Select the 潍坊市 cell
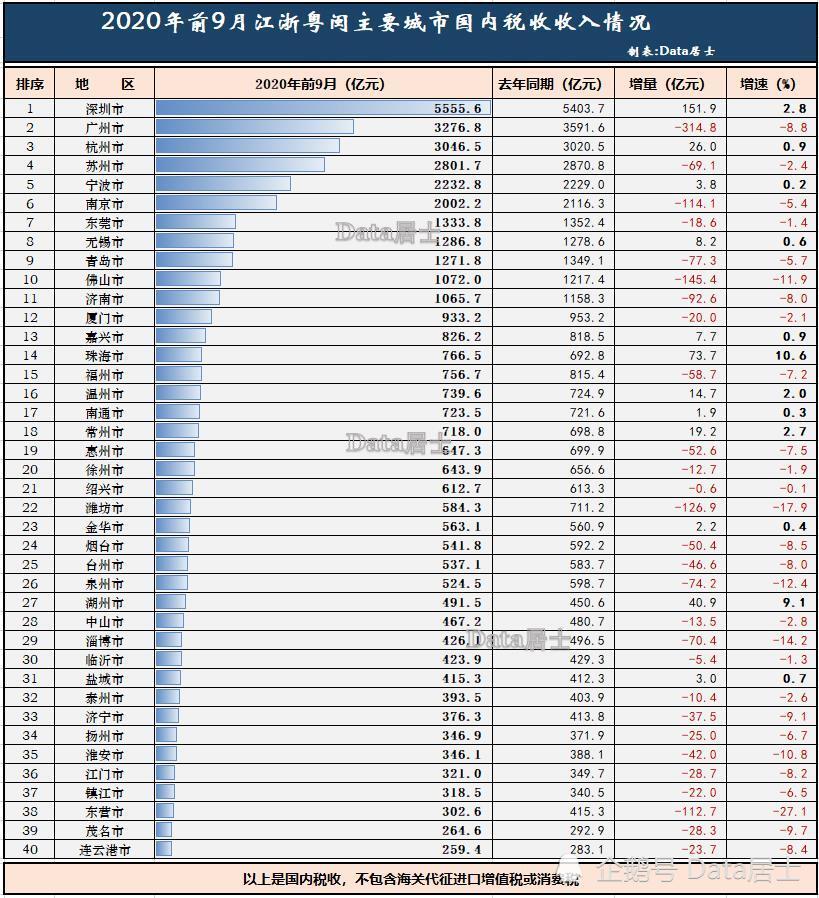The image size is (819, 898). pos(105,507)
